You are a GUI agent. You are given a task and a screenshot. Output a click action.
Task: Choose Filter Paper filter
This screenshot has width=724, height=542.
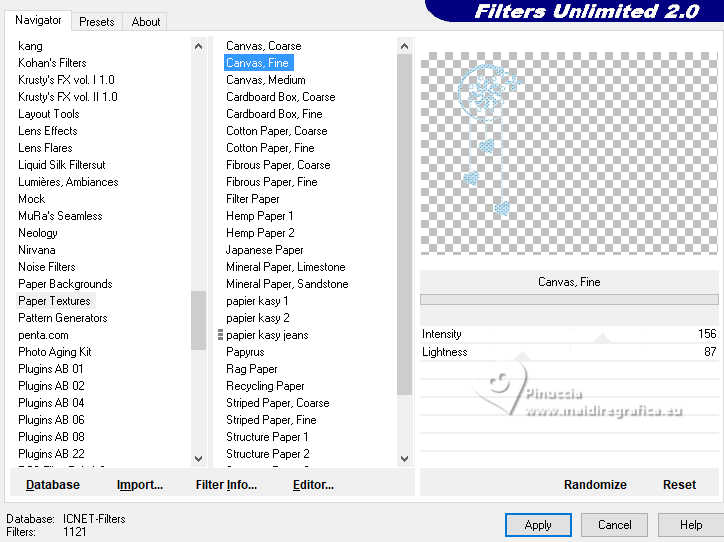[253, 199]
